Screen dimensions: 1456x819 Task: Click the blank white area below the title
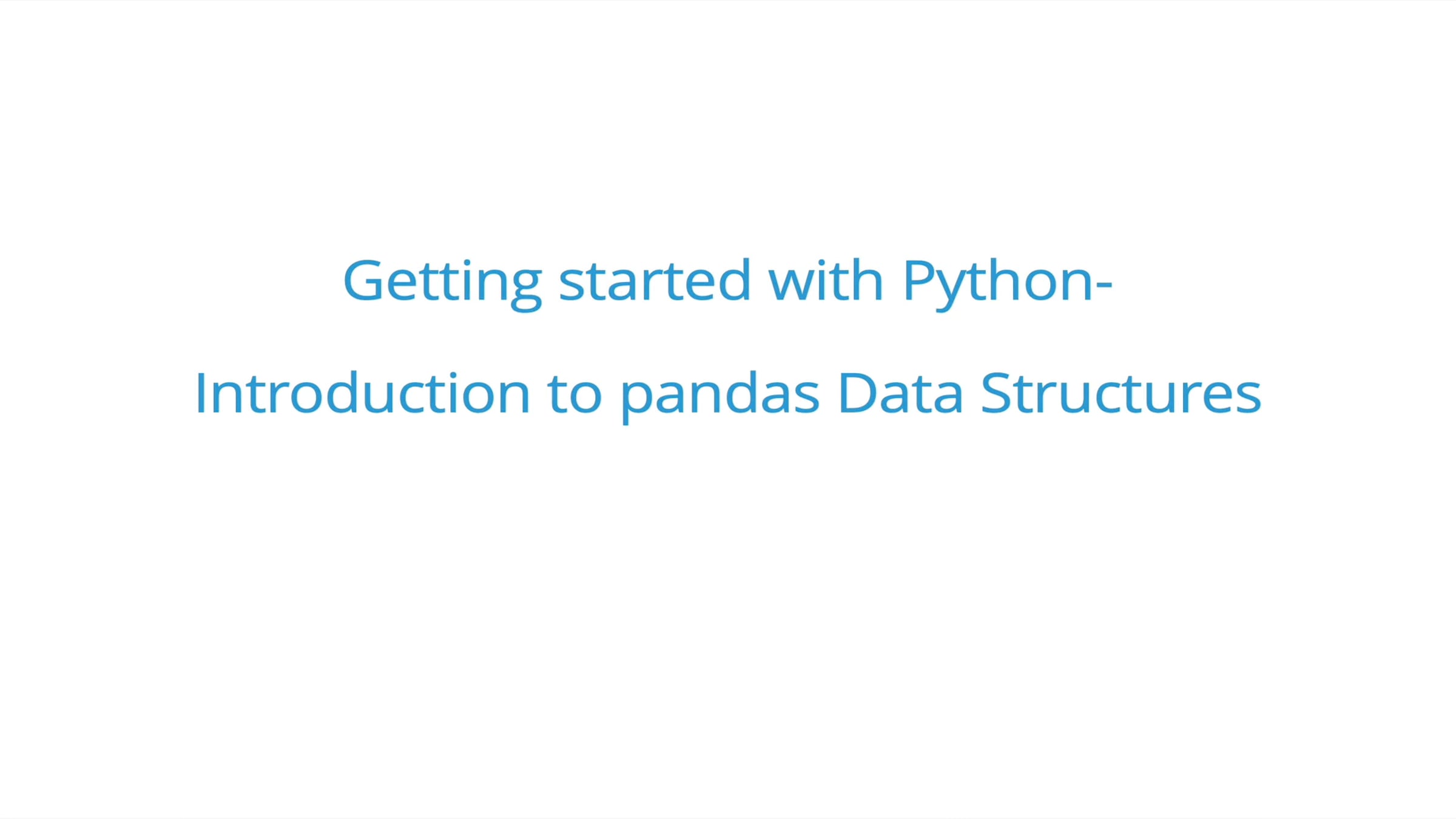(x=728, y=607)
